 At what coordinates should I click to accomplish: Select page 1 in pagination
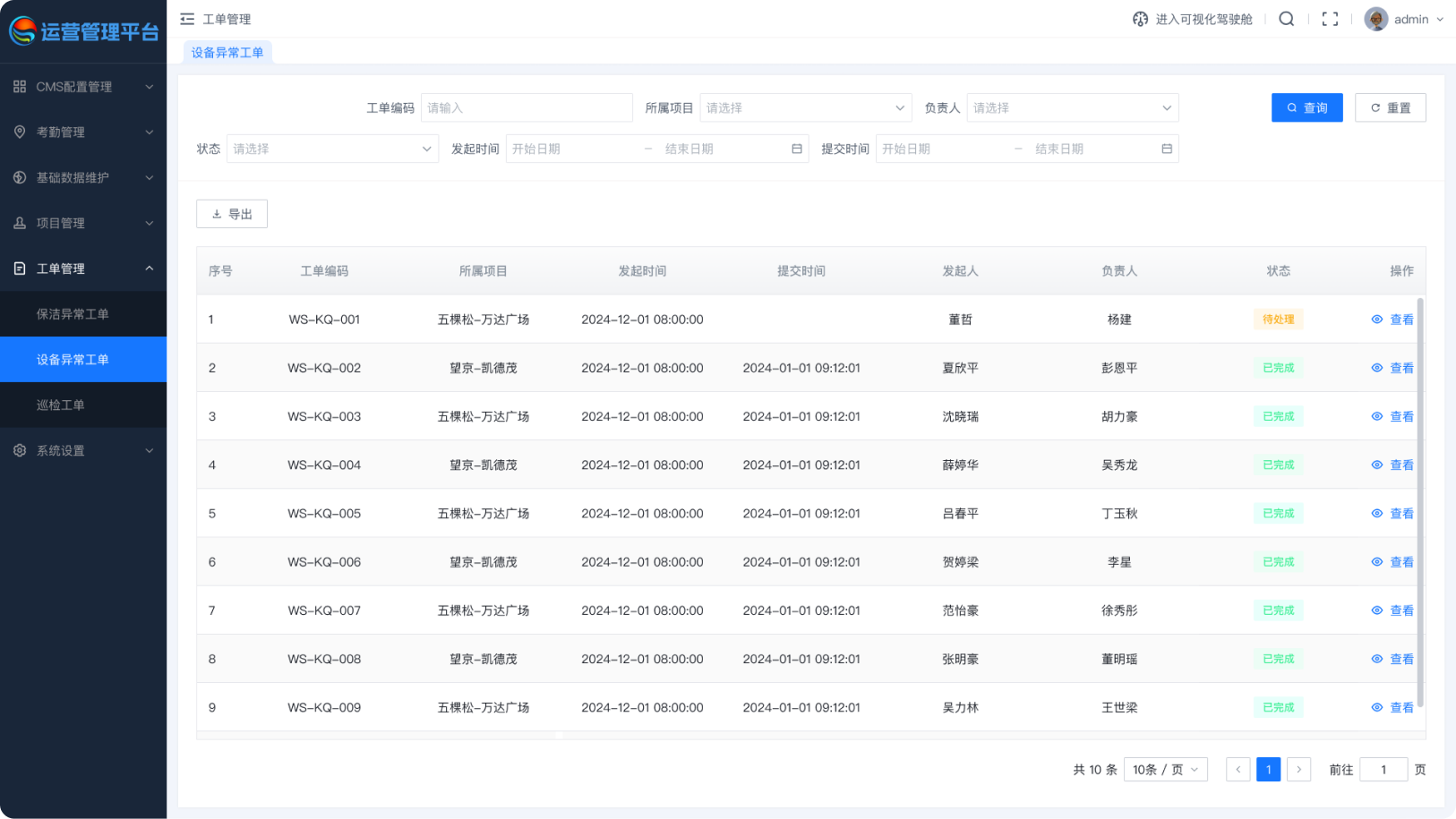(1269, 770)
